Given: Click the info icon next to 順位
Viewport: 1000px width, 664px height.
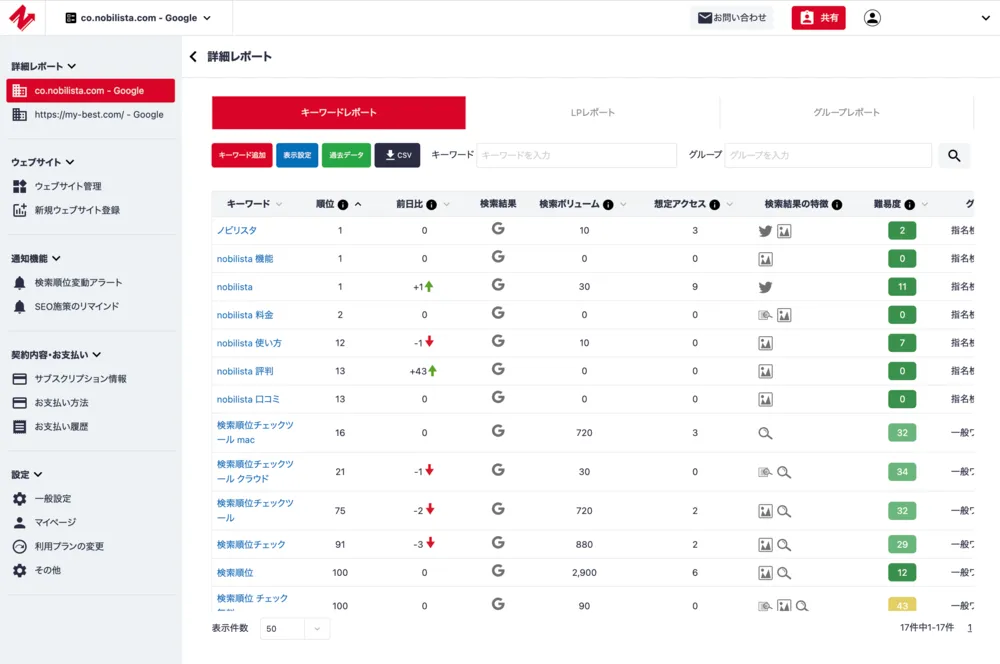Looking at the screenshot, I should pos(343,205).
